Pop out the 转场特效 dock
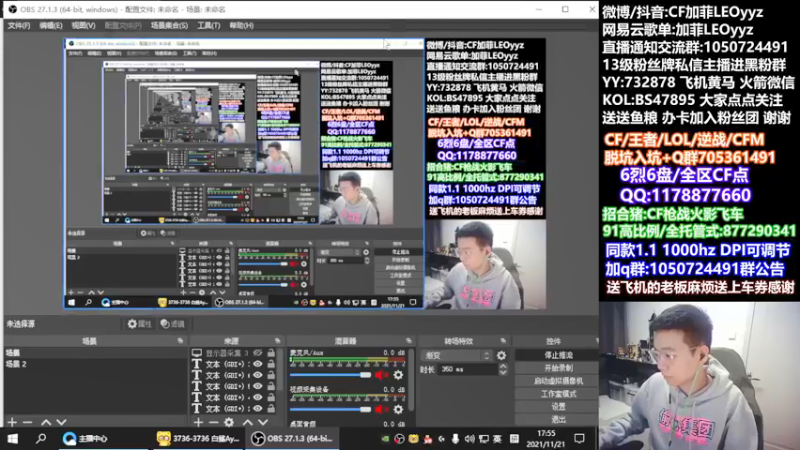800x450 pixels. (503, 341)
